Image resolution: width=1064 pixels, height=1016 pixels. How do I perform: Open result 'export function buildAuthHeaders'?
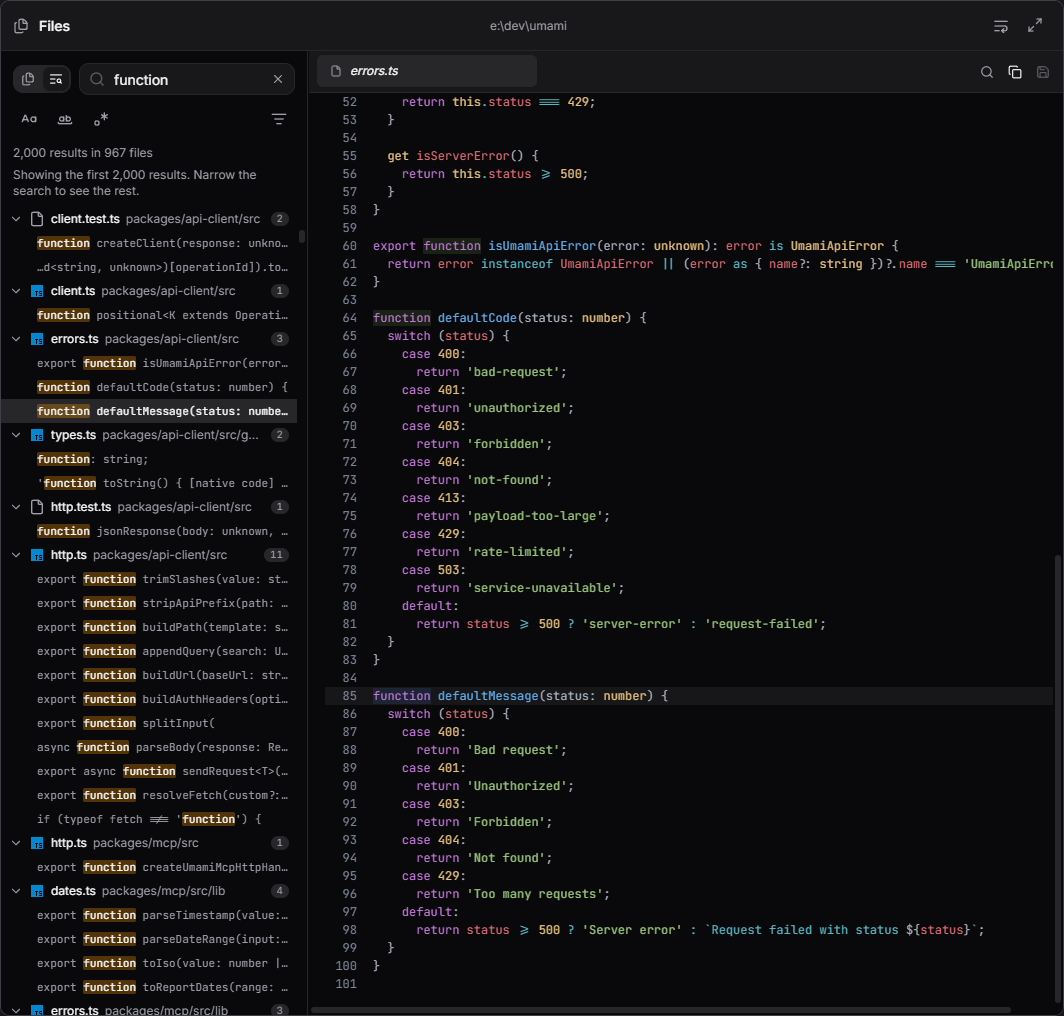149,699
